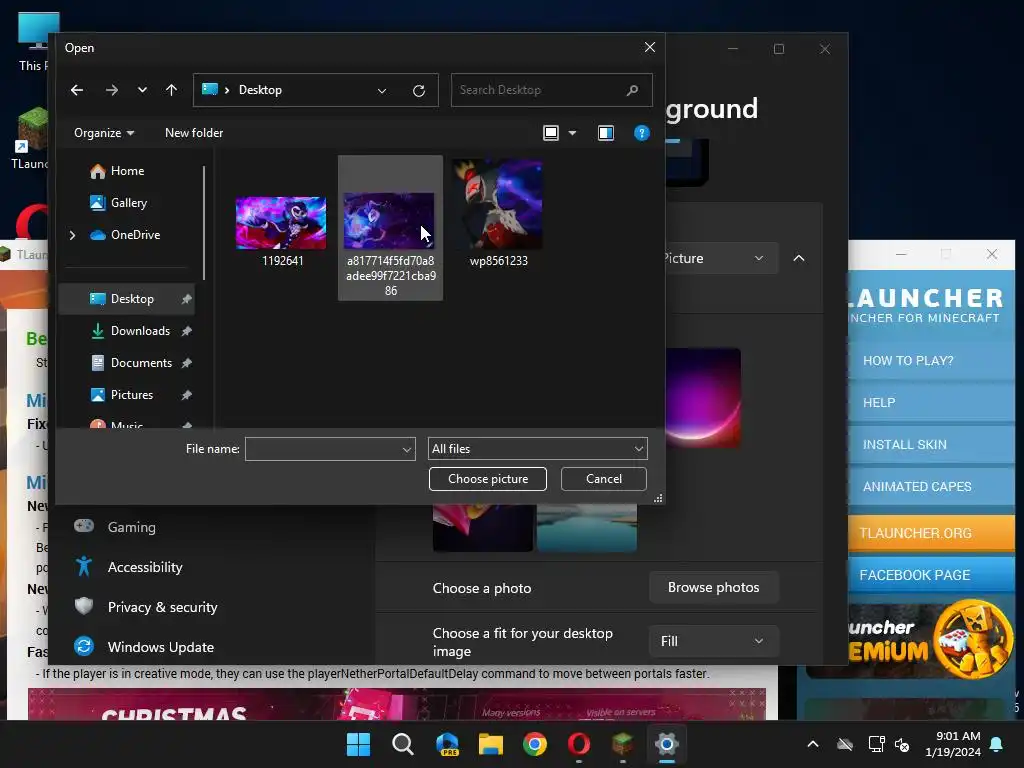Cancel the Open dialog

coord(603,479)
